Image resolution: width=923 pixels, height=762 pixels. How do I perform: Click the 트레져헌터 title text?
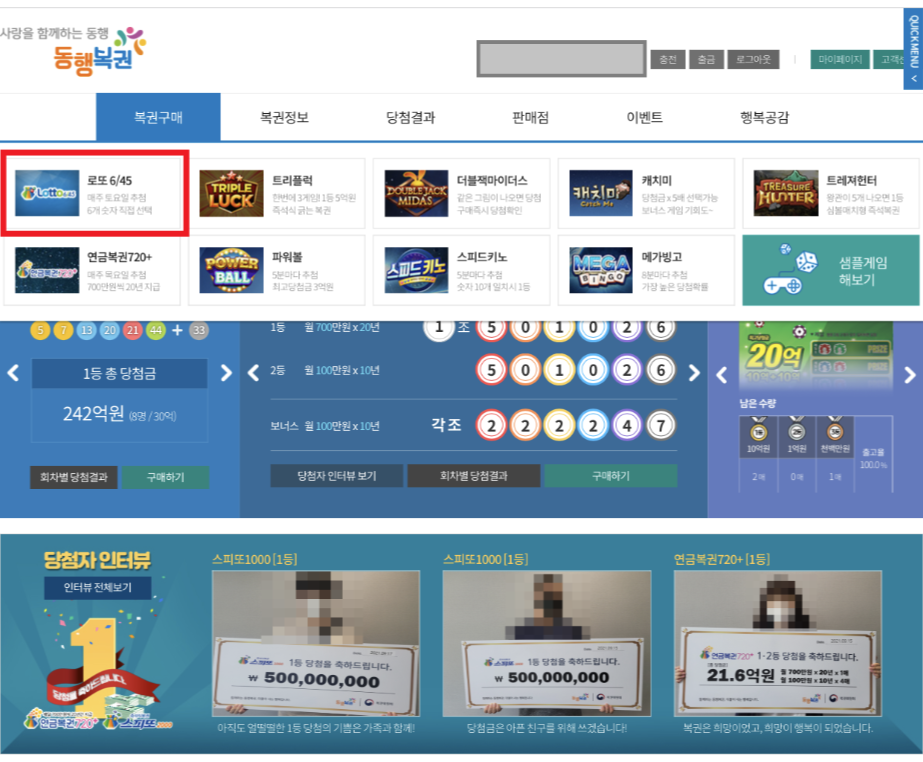(x=851, y=181)
